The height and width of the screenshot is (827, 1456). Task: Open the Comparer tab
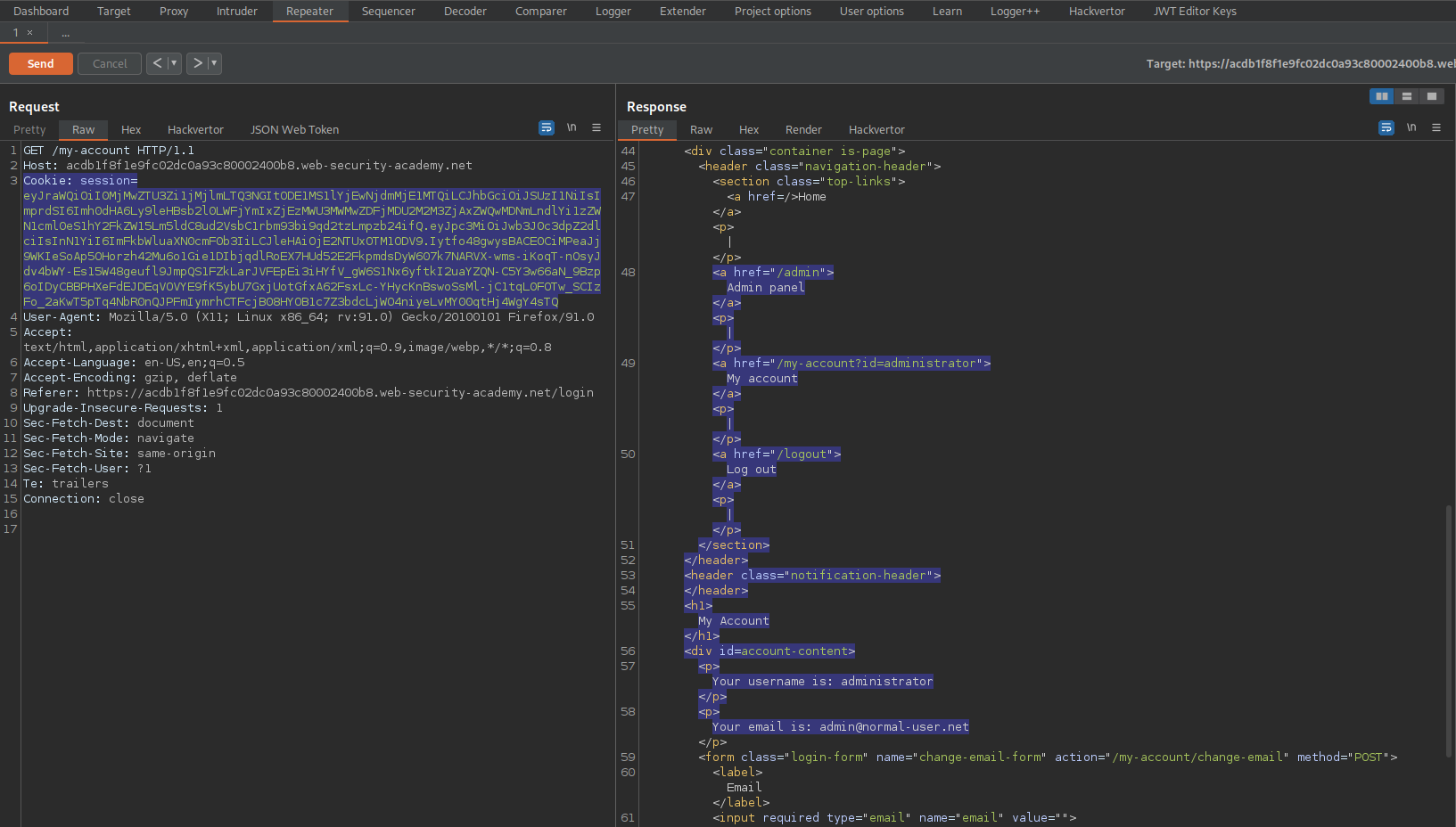point(541,12)
